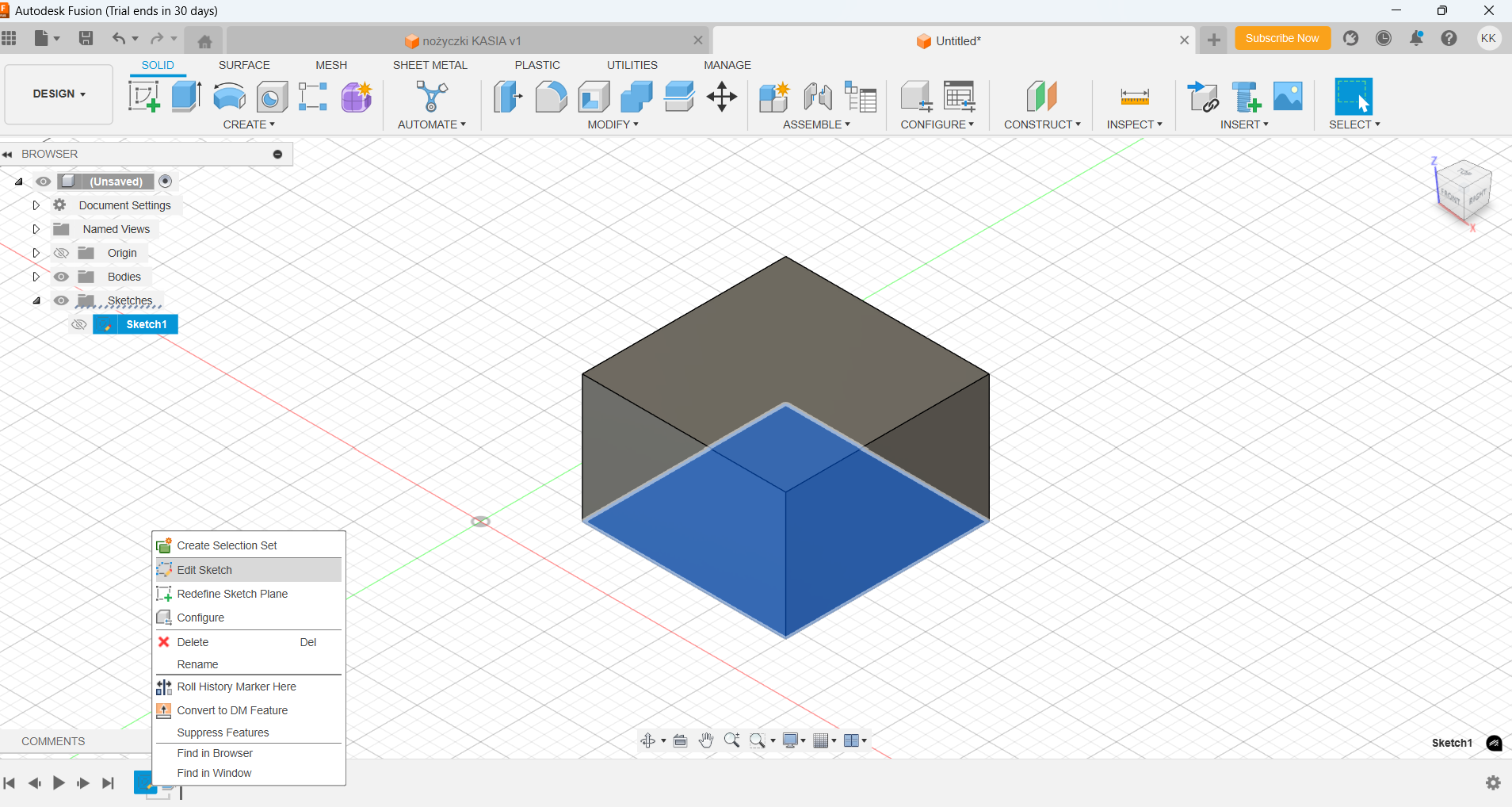The width and height of the screenshot is (1512, 807).
Task: Select the Rectangular Pattern tool
Action: [x=313, y=97]
